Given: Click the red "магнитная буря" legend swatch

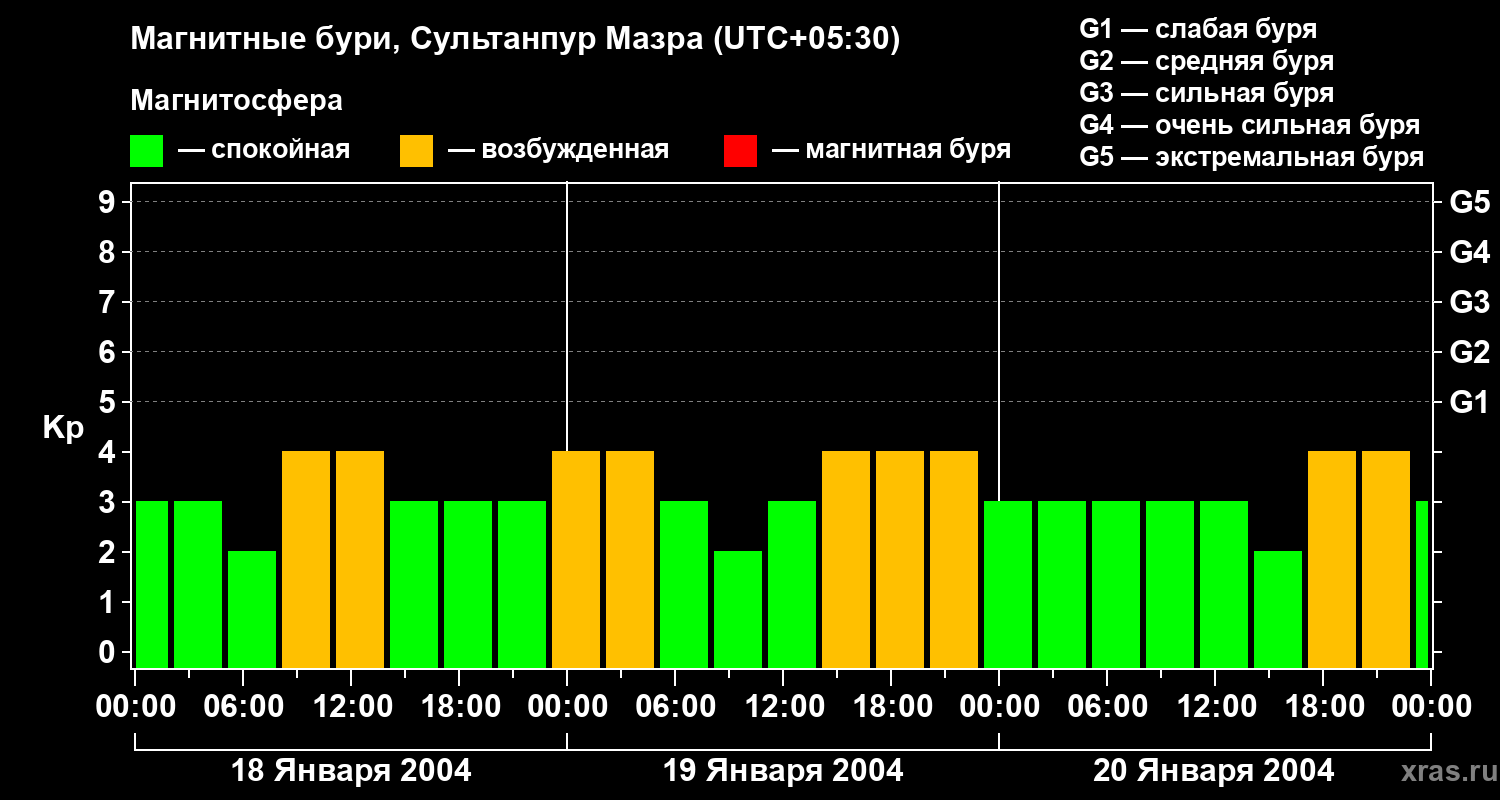Looking at the screenshot, I should [x=740, y=151].
